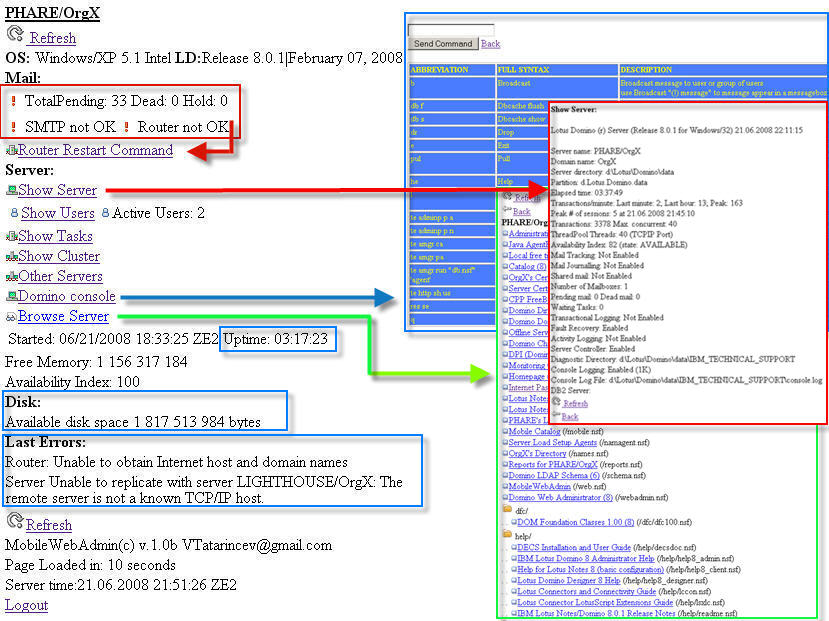Click the database icon beside DOM Foundation Classes
Image resolution: width=829 pixels, height=621 pixels.
coord(513,522)
